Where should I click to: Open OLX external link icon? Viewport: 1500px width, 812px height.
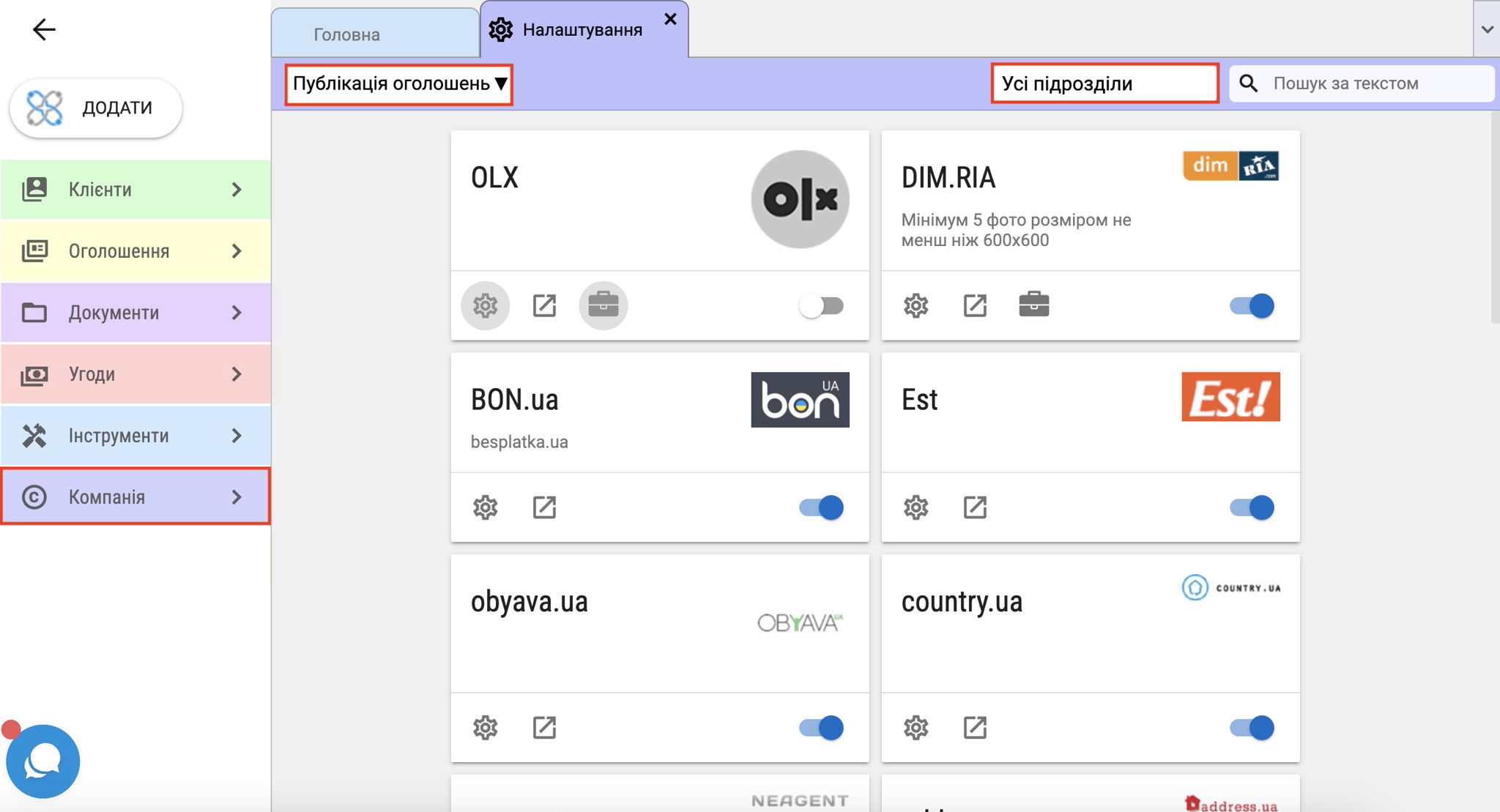point(544,305)
